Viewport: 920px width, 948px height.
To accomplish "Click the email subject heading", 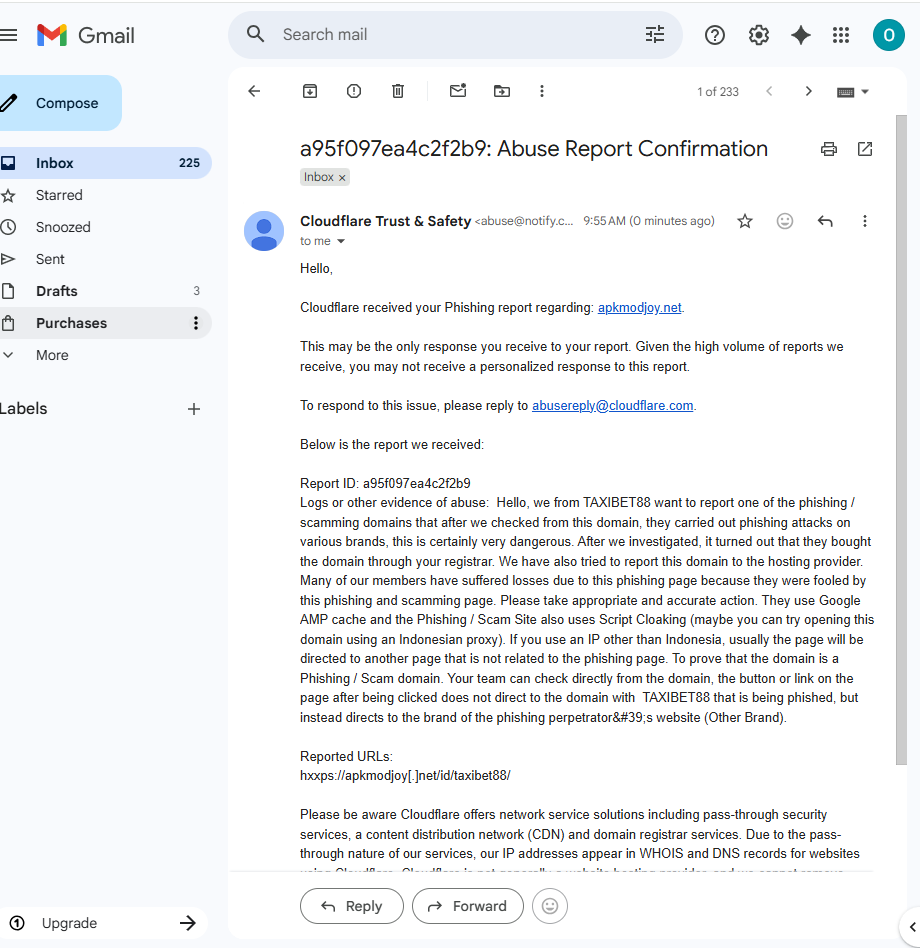I will coord(534,149).
